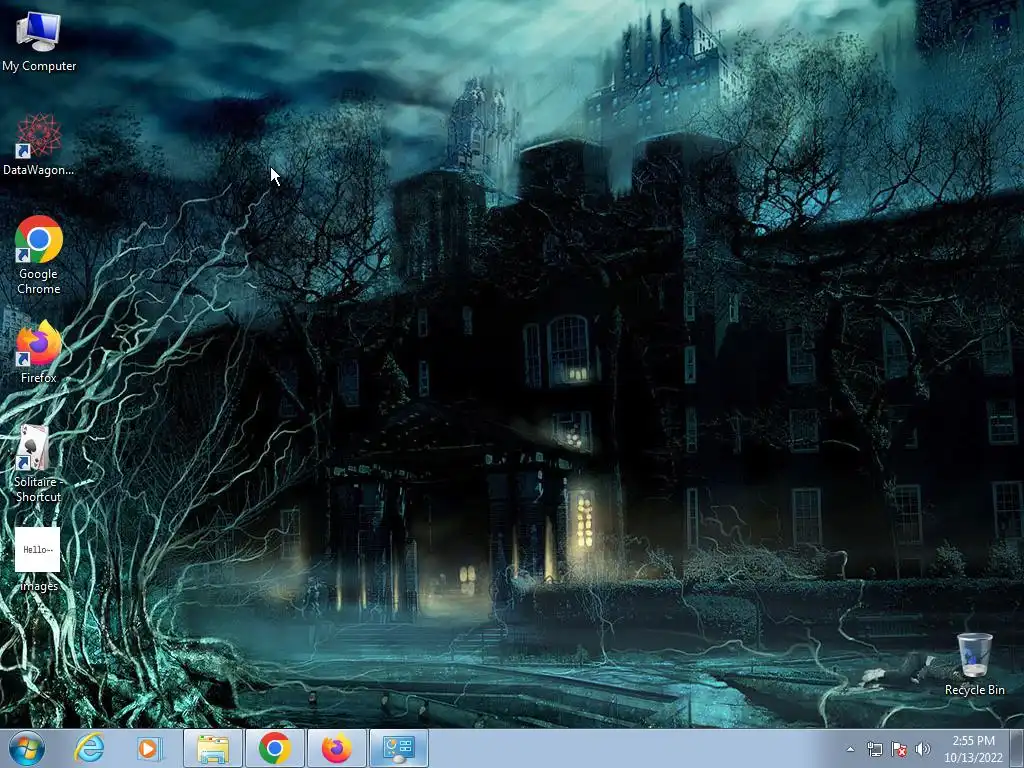The width and height of the screenshot is (1024, 768).
Task: Open the Windows Start menu
Action: [x=27, y=748]
